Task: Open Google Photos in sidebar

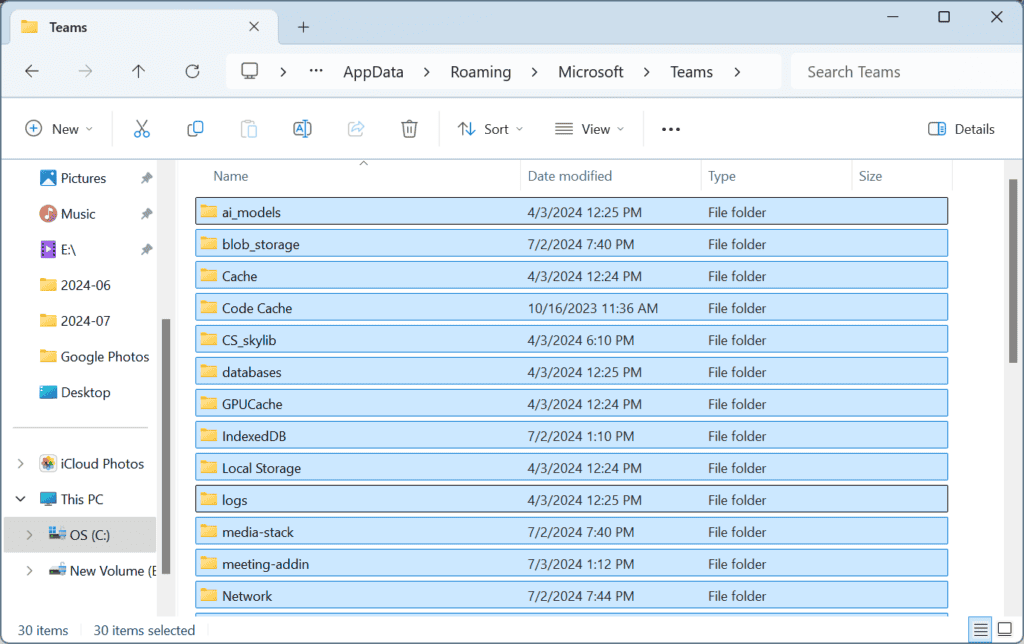Action: (x=104, y=357)
